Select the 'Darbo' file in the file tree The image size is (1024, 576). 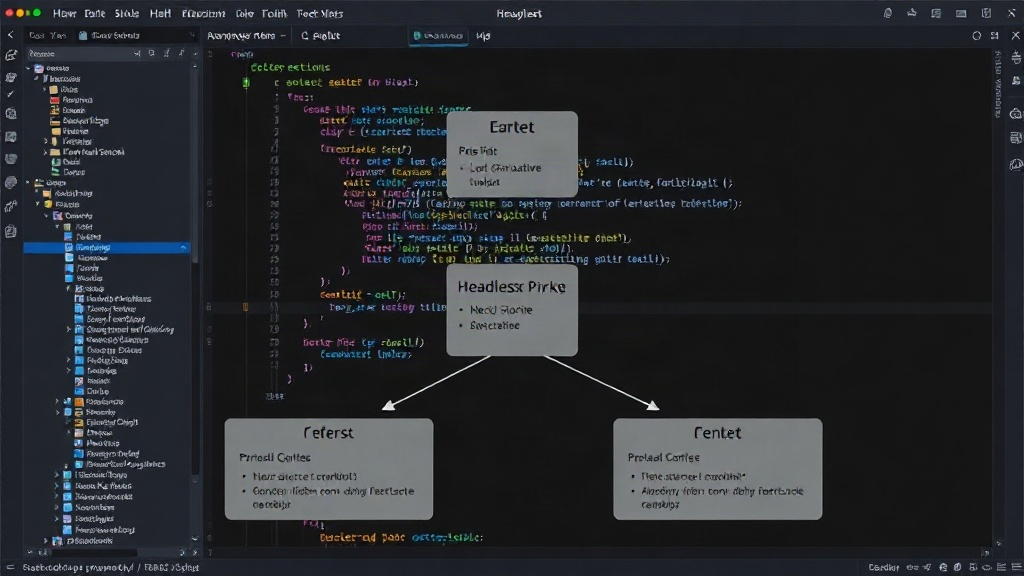(x=91, y=391)
